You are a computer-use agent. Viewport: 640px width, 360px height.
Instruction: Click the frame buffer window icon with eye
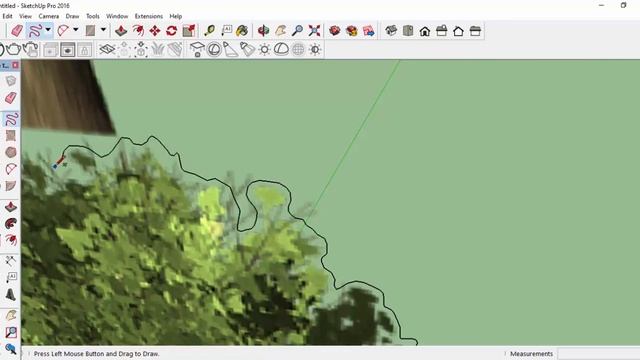[x=68, y=50]
